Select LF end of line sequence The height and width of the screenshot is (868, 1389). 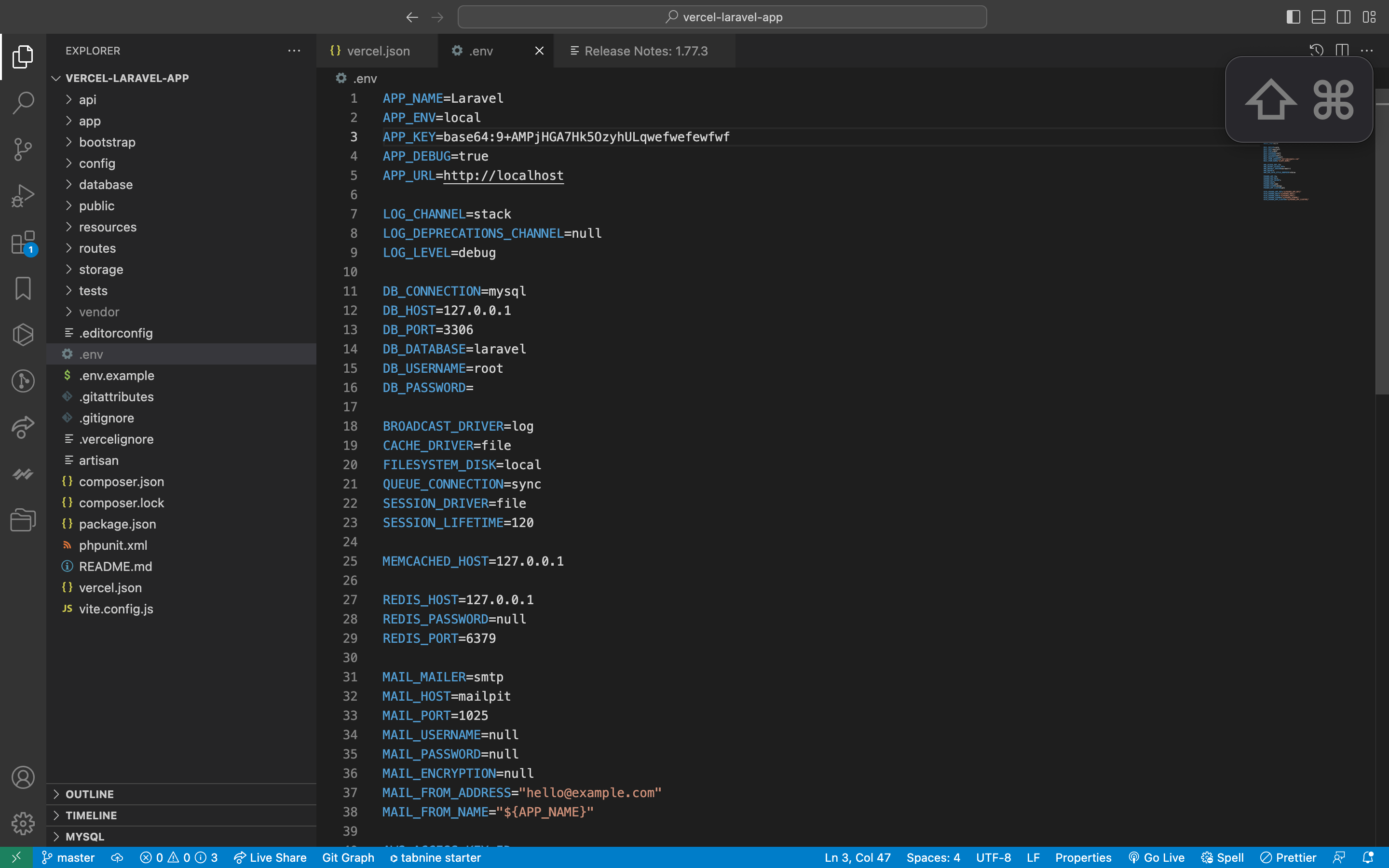1033,858
